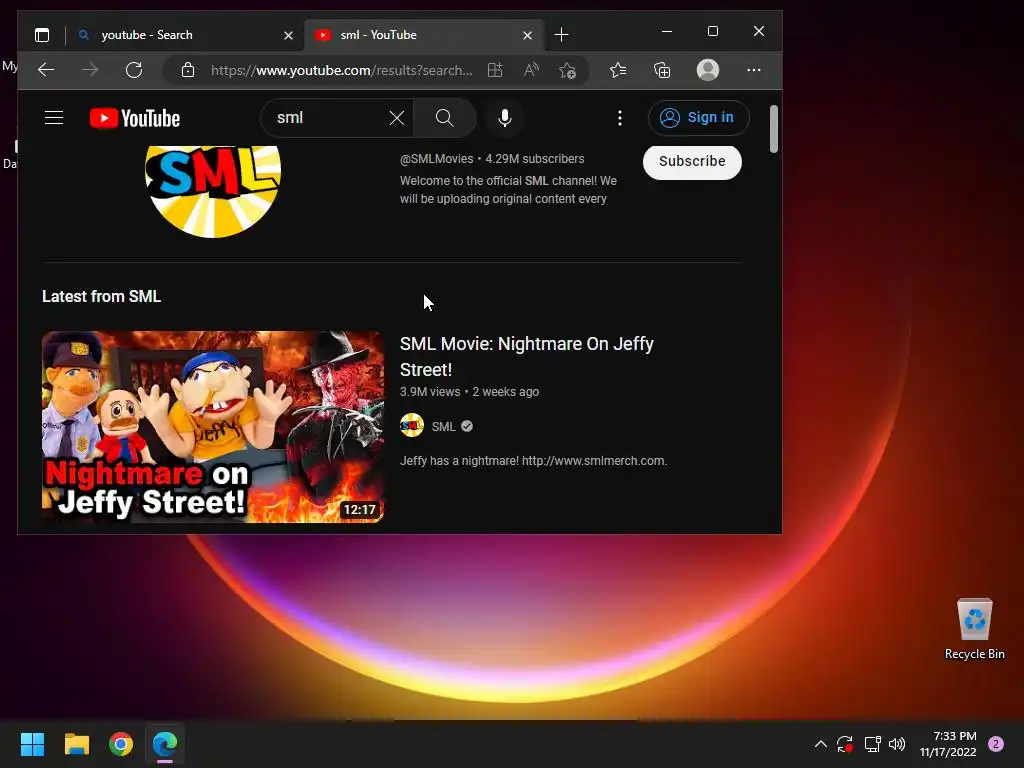Click the SML channel name under video
The height and width of the screenshot is (768, 1024).
[443, 426]
